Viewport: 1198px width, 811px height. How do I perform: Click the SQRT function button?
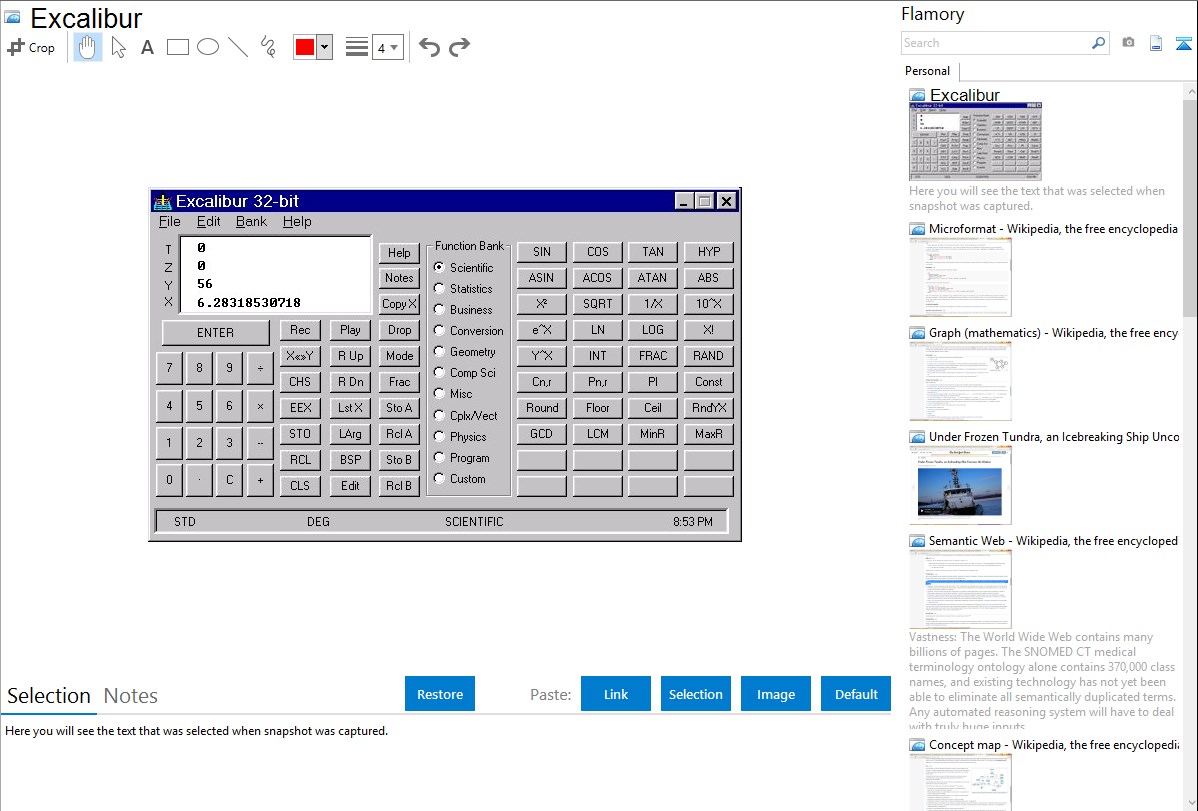tap(597, 303)
